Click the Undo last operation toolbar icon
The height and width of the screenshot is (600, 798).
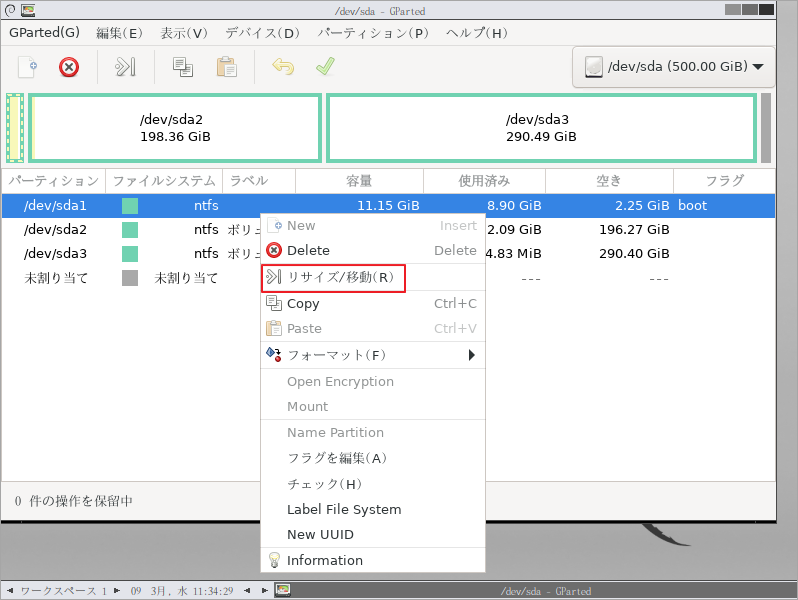[283, 67]
